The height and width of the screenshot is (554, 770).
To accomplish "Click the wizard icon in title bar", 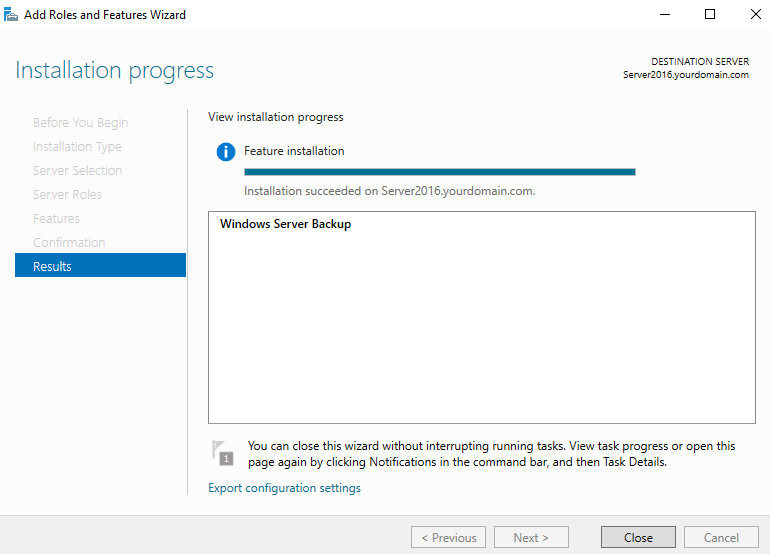I will [11, 15].
